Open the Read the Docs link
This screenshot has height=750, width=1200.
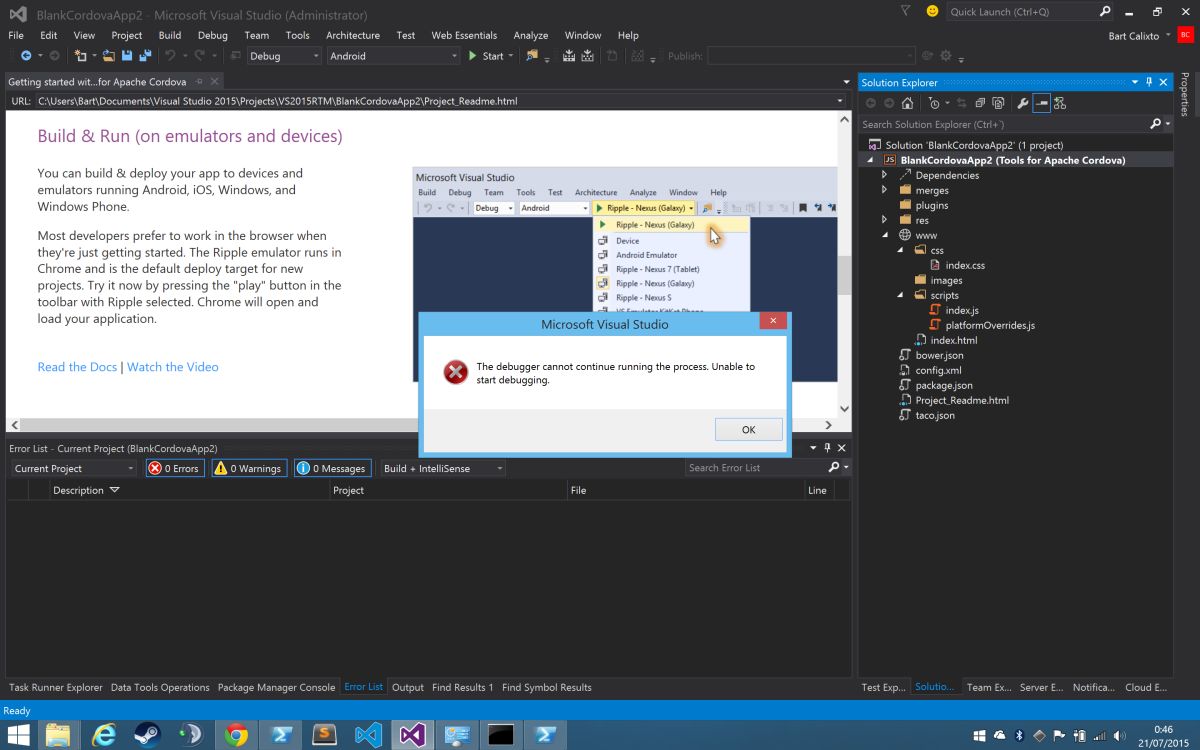click(77, 367)
